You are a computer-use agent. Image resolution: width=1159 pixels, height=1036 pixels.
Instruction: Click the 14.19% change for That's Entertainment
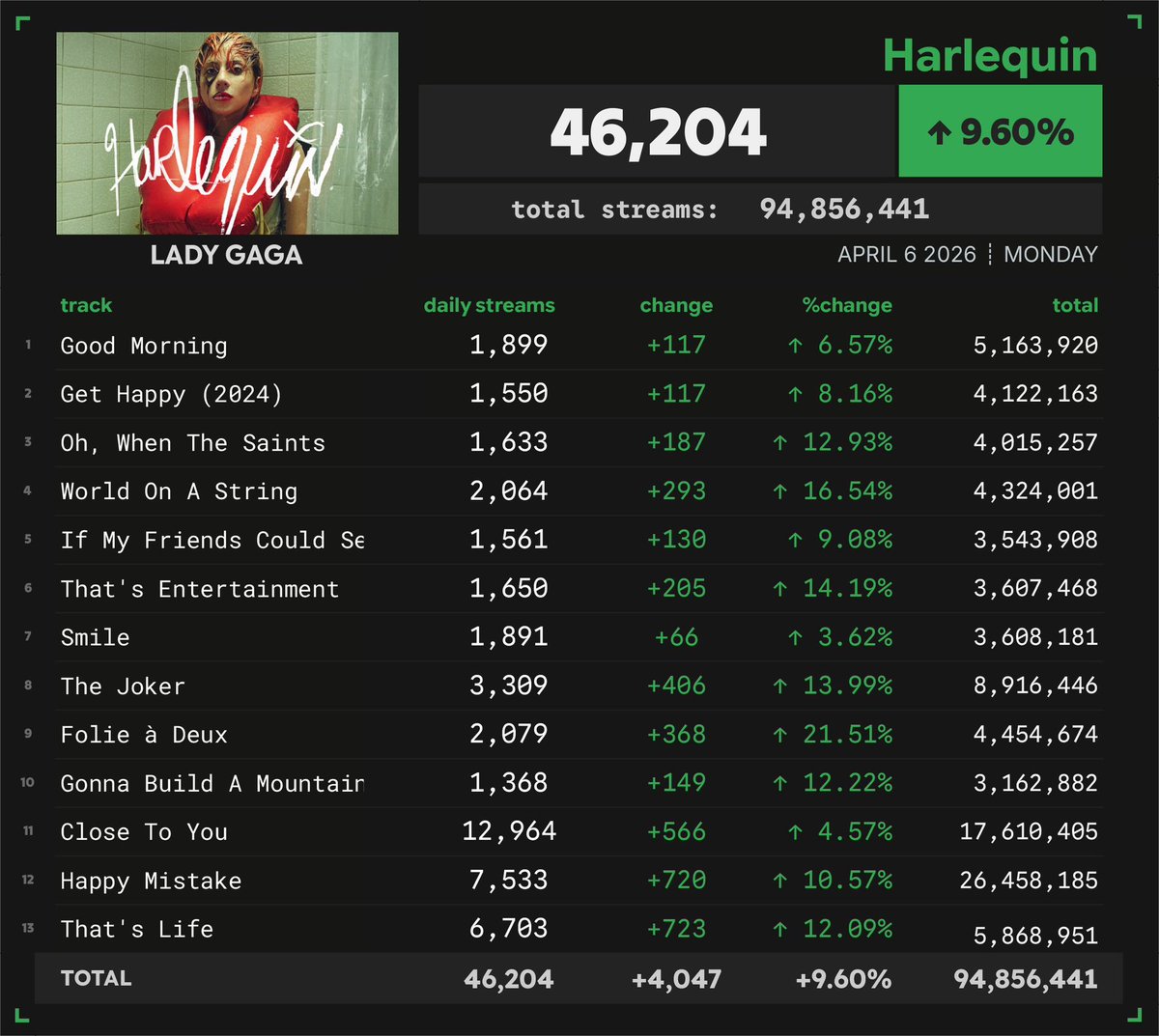coord(833,588)
